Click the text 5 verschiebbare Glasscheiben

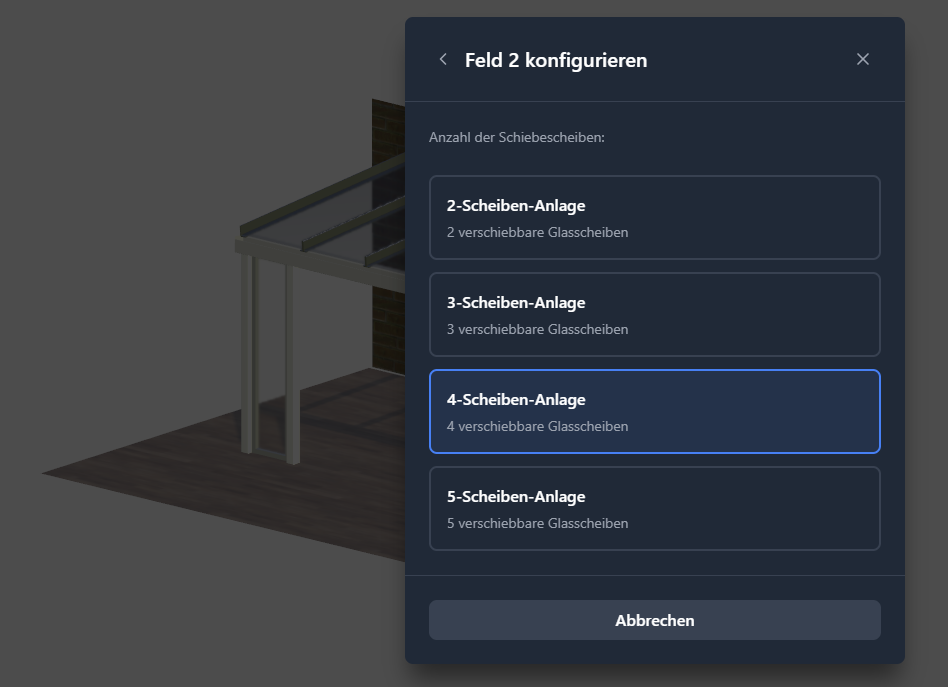(537, 523)
